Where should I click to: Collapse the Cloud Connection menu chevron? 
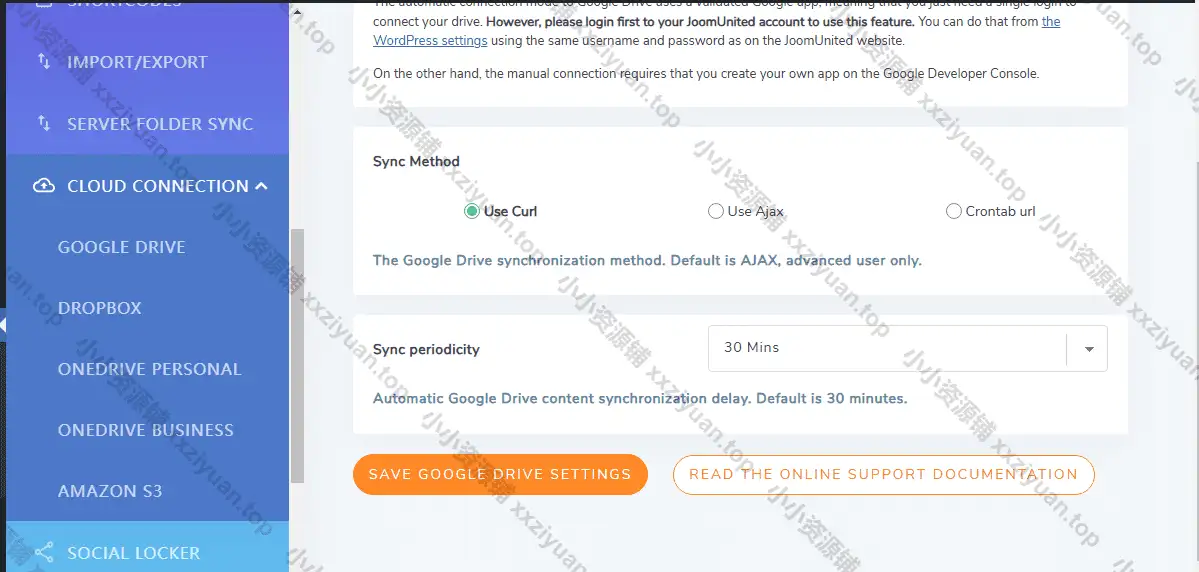pyautogui.click(x=262, y=186)
